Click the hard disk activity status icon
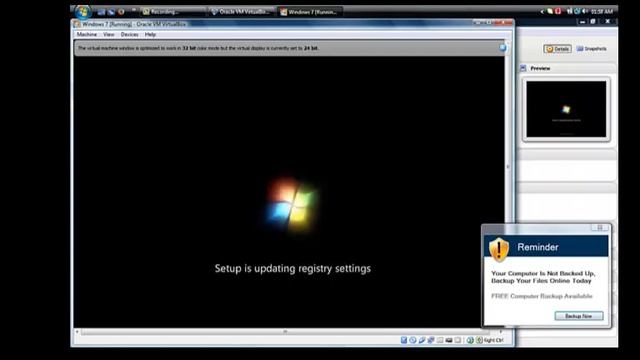This screenshot has height=360, width=640. coord(404,340)
